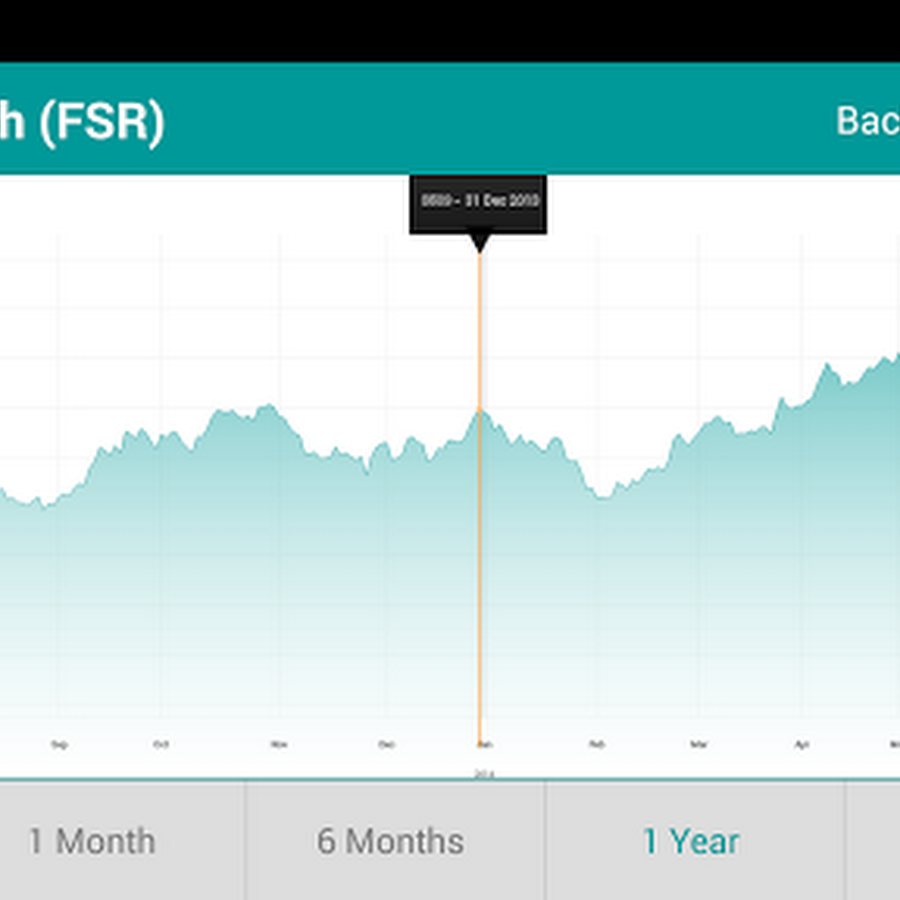Select the Feb axis label

click(x=597, y=745)
